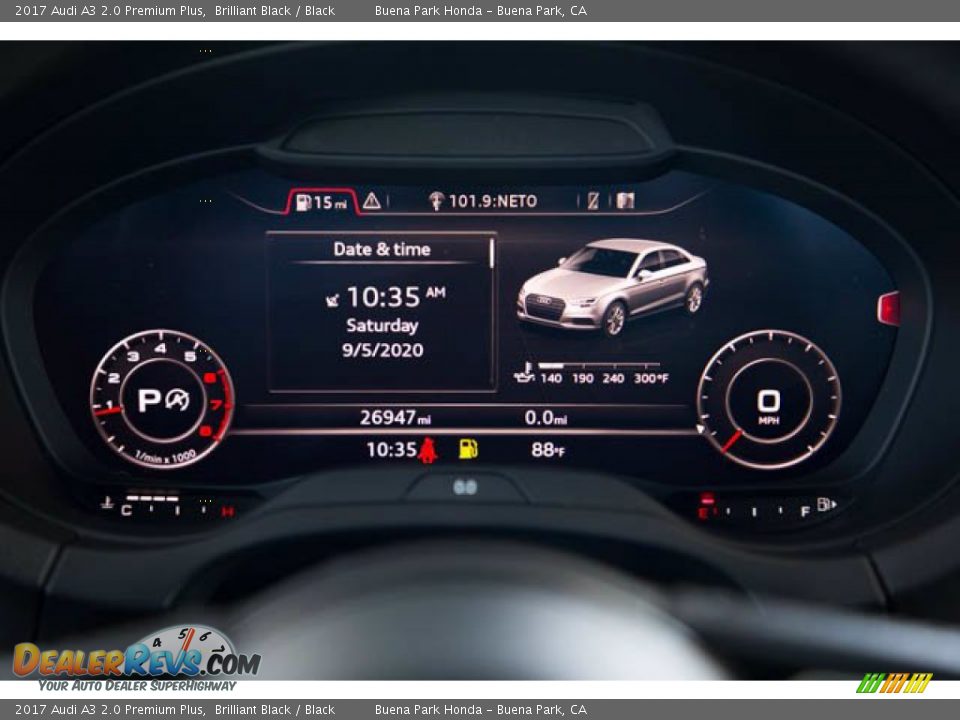Click the Saturday day label
The width and height of the screenshot is (960, 720).
(x=382, y=326)
